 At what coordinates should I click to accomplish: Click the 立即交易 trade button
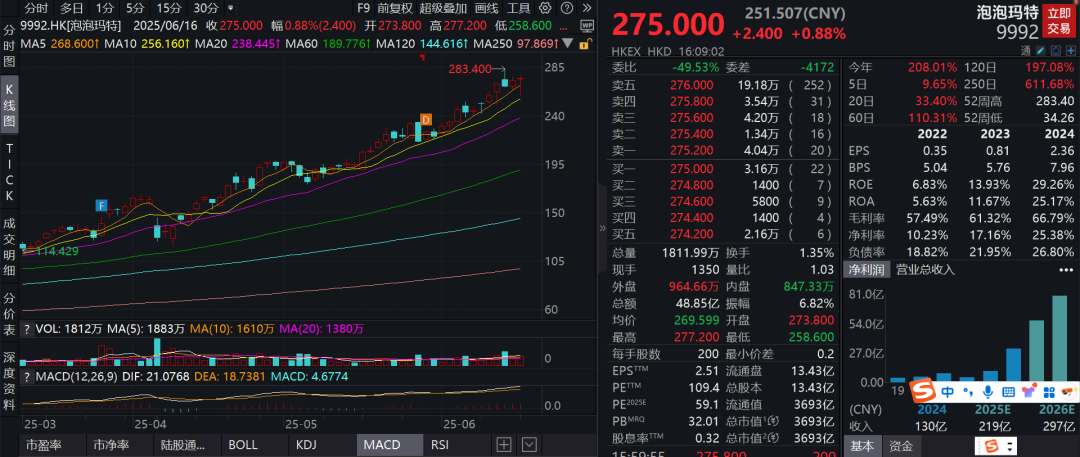tap(1059, 21)
